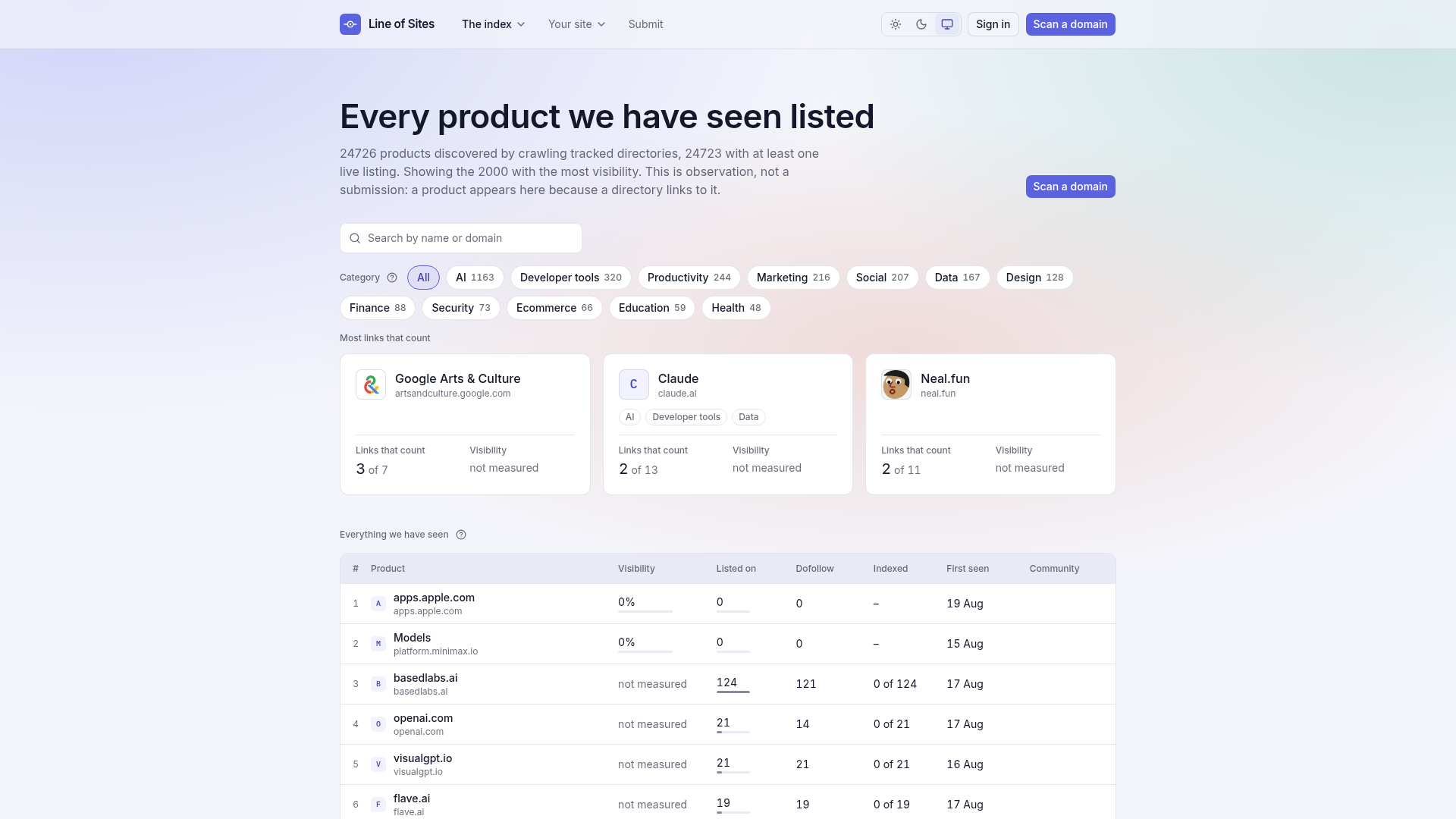Screen dimensions: 1456x819
Task: Select the All category filter
Action: (423, 278)
